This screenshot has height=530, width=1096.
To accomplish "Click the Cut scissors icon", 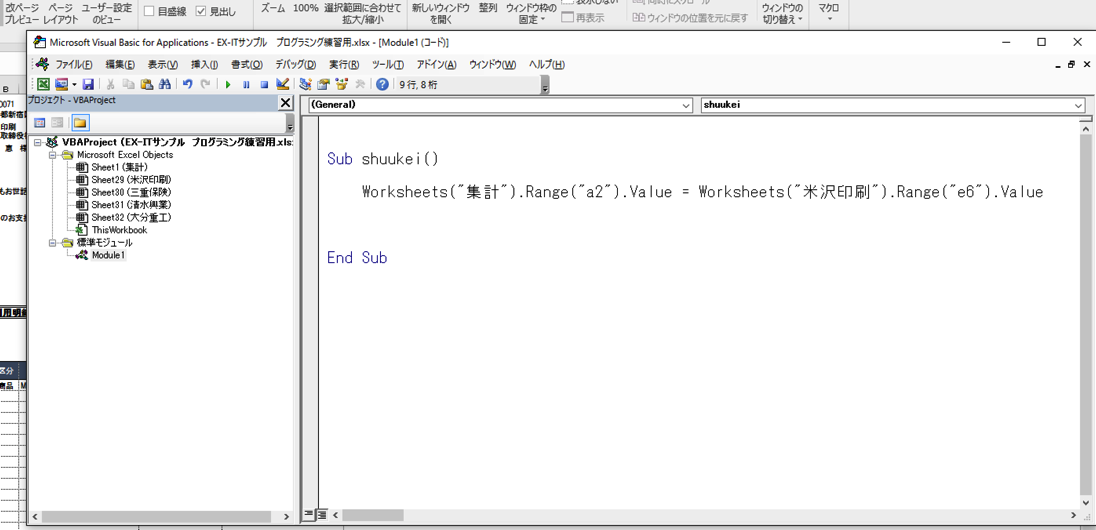I will (110, 84).
